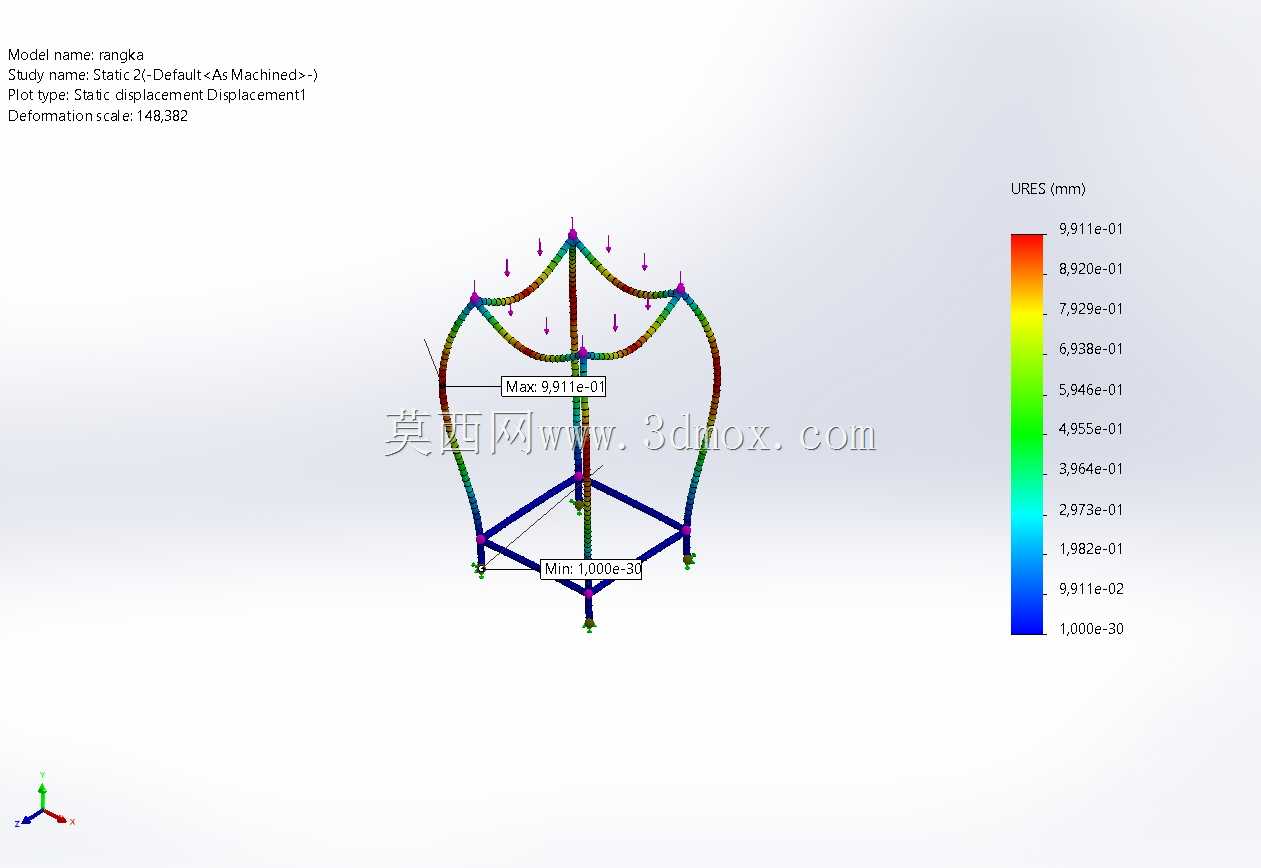Click the Max: 9,911e-01 annotation label
Viewport: 1261px width, 868px height.
coord(554,386)
